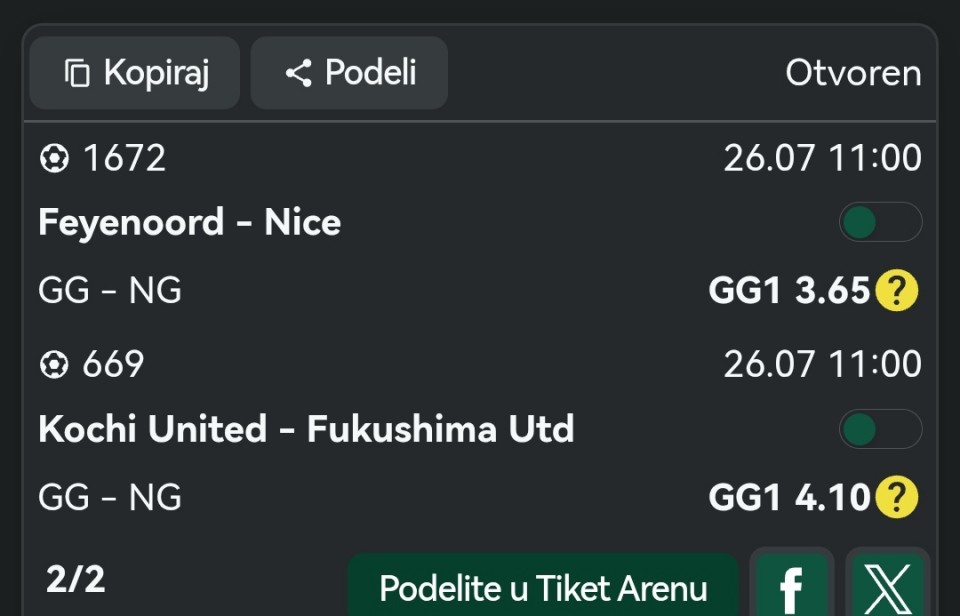The width and height of the screenshot is (960, 616).
Task: Click the Kopiraj button
Action: (135, 73)
